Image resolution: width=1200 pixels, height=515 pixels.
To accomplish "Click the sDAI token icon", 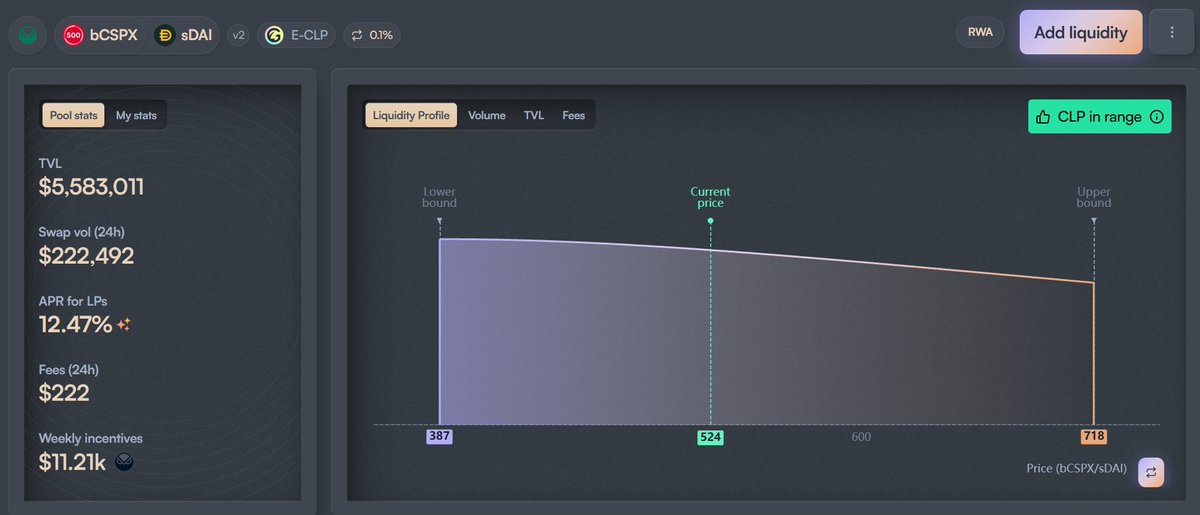I will click(x=165, y=35).
